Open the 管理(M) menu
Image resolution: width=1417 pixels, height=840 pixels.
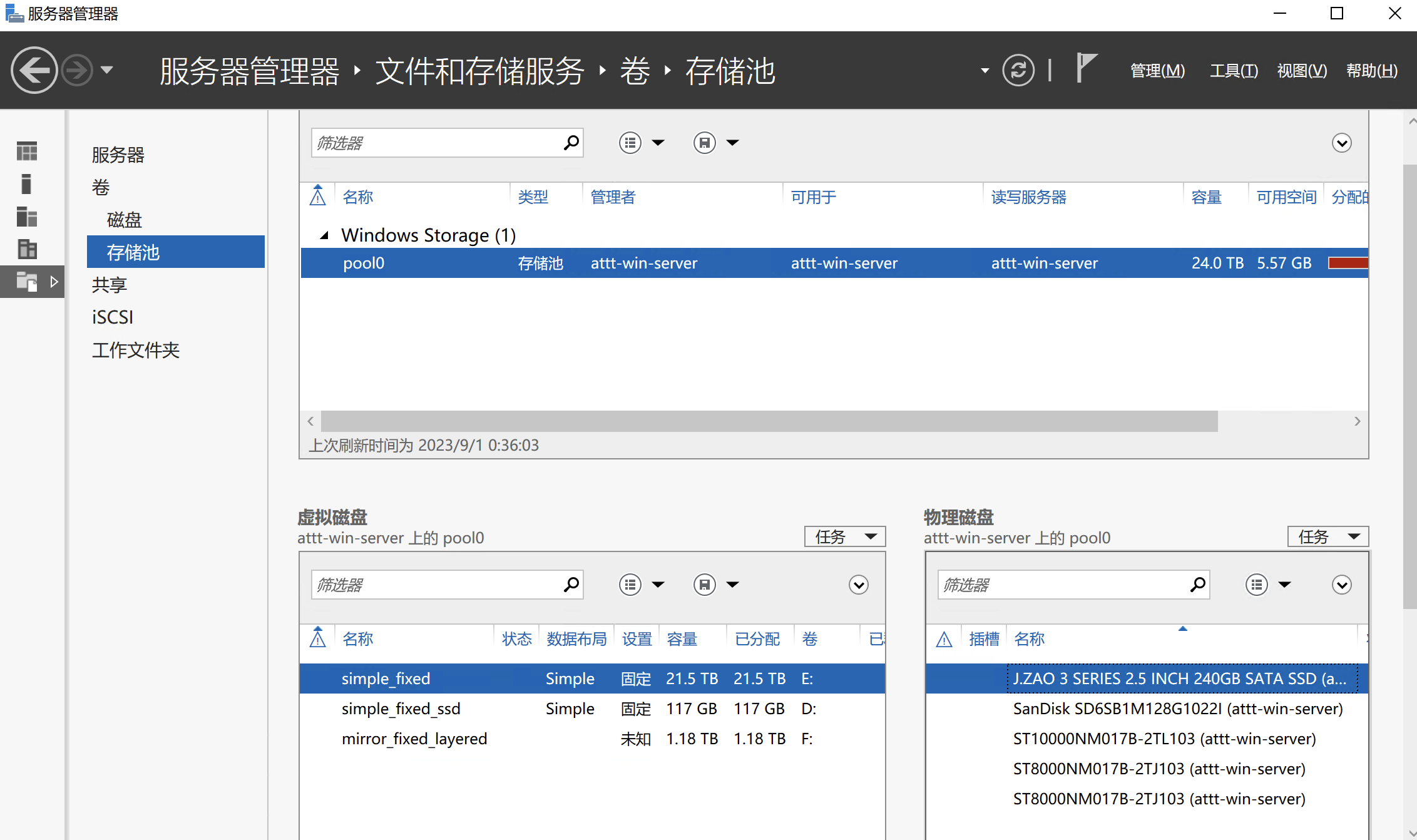(1157, 71)
